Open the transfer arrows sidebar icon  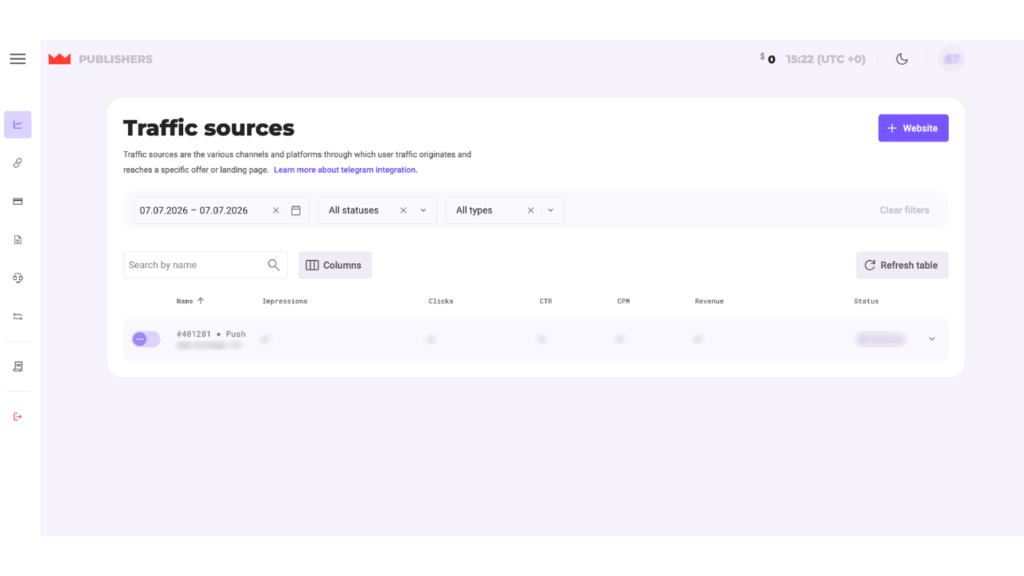[18, 317]
